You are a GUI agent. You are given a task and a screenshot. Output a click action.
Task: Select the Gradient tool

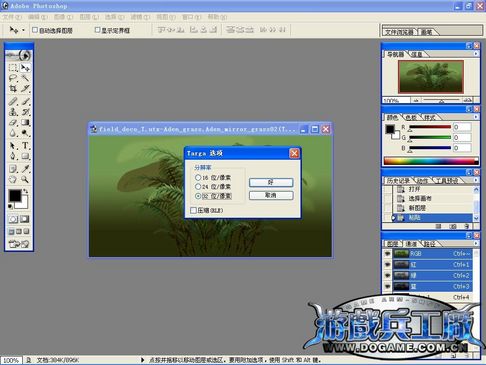[25, 122]
